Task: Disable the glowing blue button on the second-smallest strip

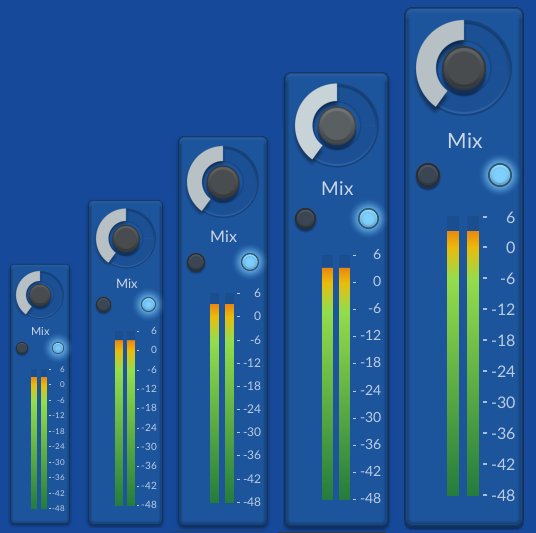Action: [x=148, y=304]
